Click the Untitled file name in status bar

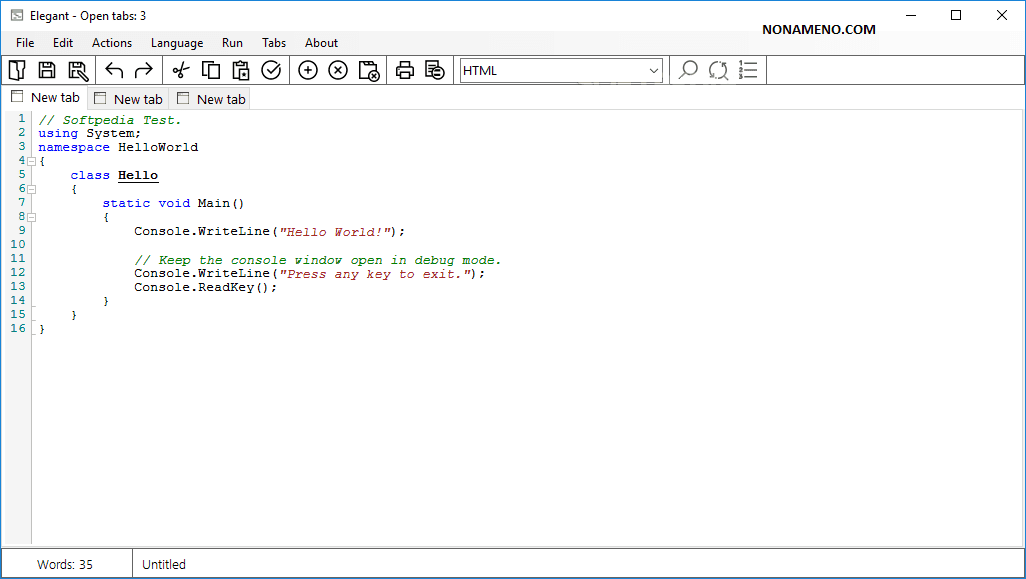[164, 564]
